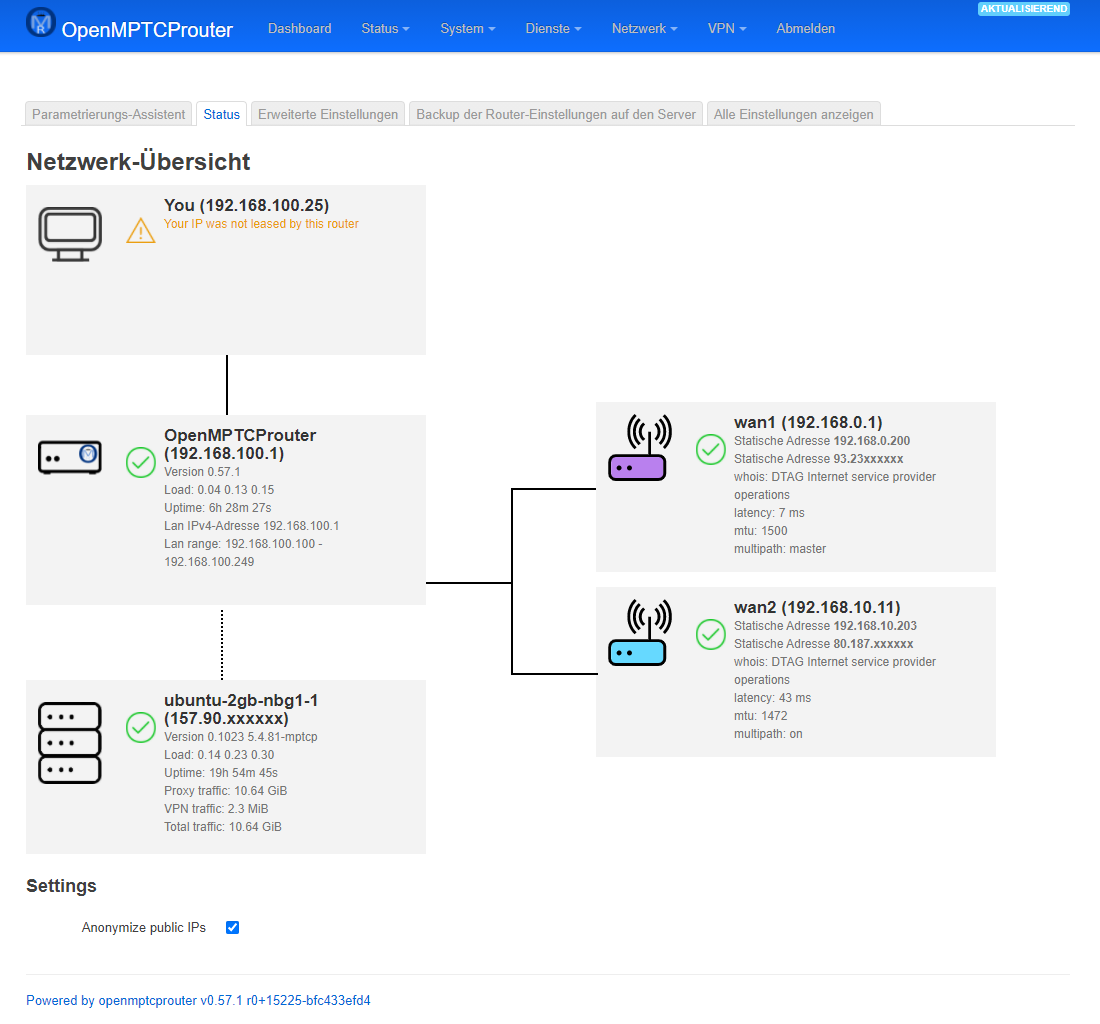Click the orange warning triangle icon
Image resolution: width=1100 pixels, height=1024 pixels.
(140, 231)
